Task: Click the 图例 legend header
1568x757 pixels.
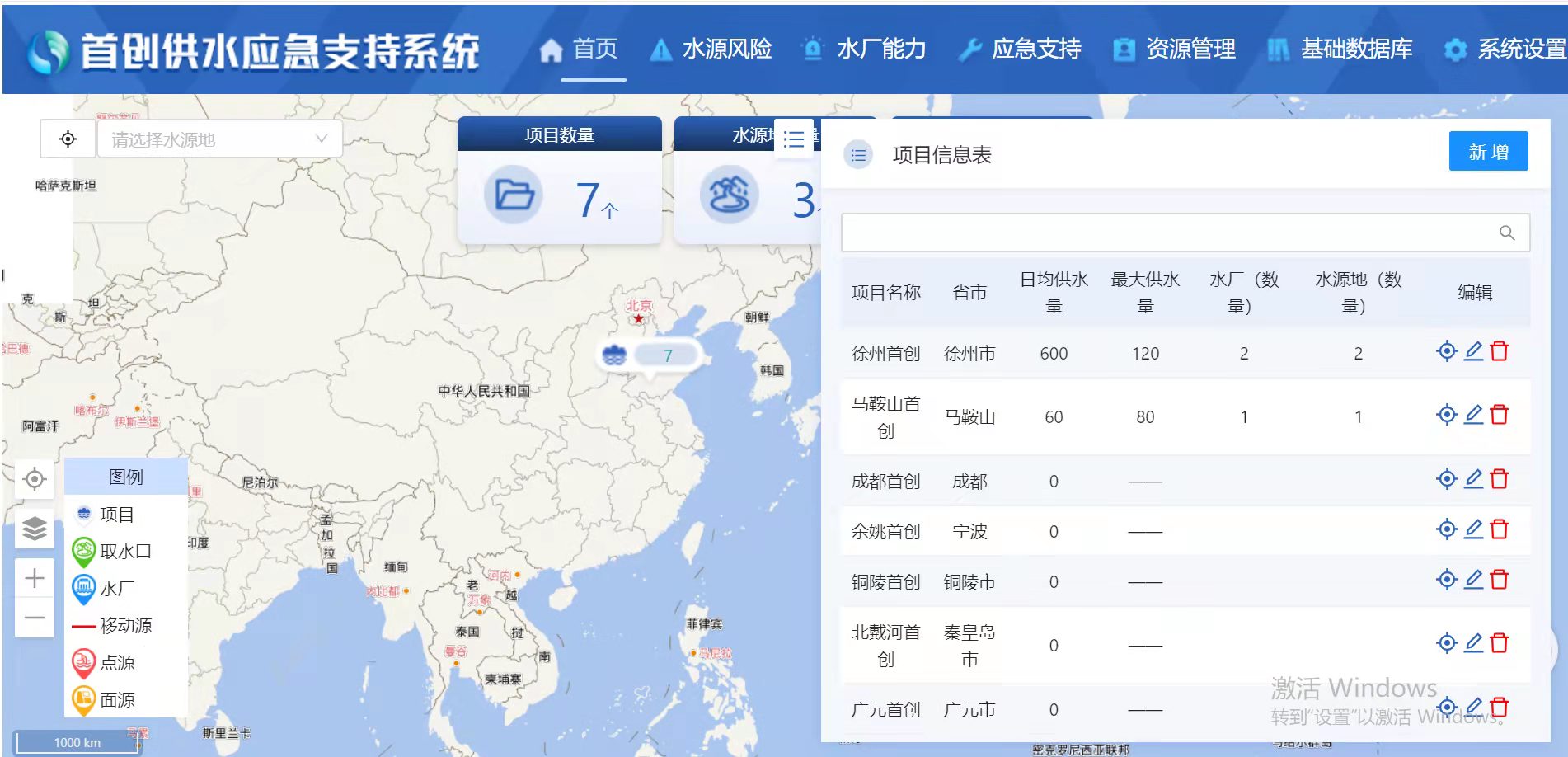Action: 126,477
